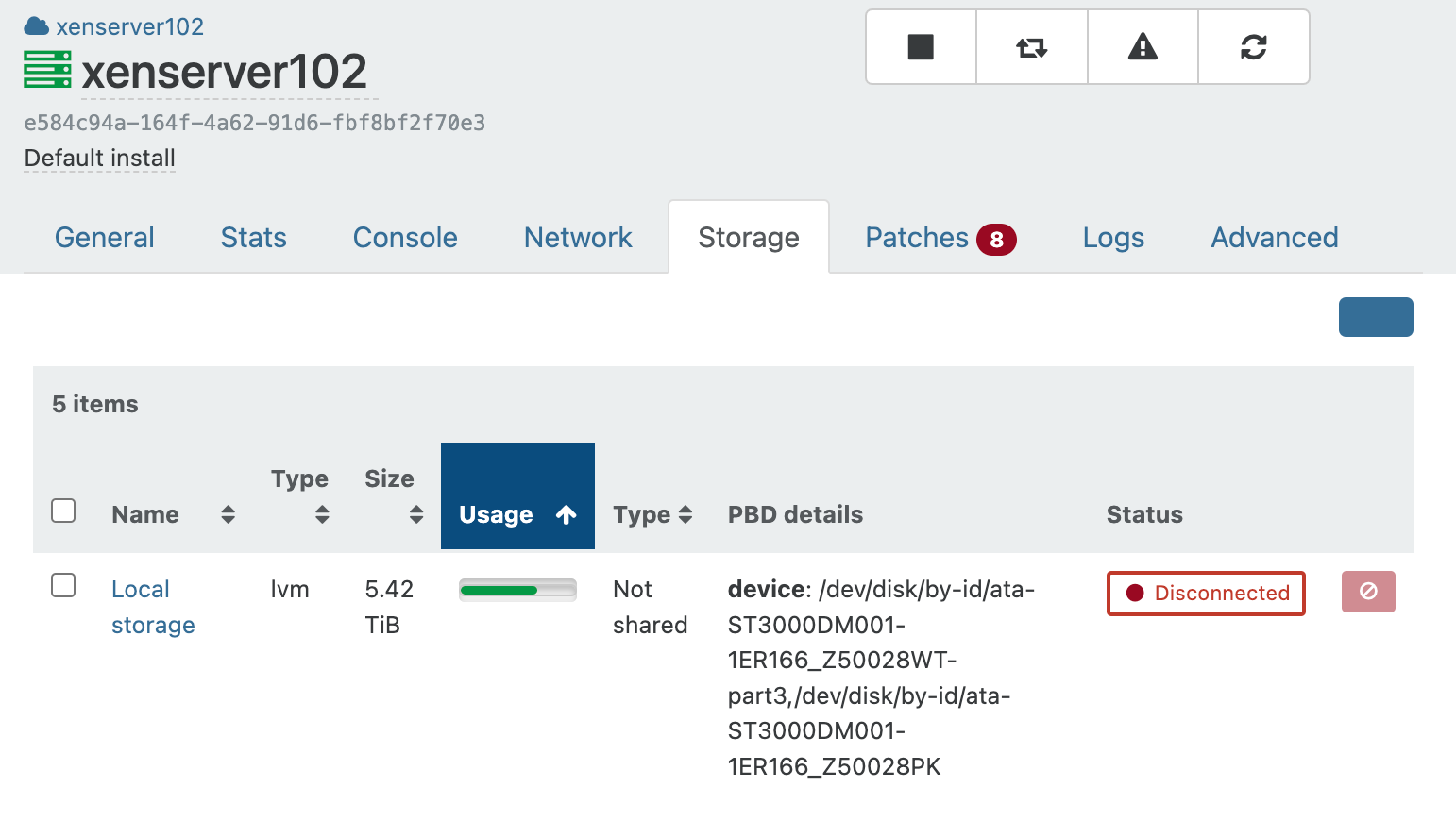Open the Console tab
Screen dimensions: 1456x821
click(405, 238)
